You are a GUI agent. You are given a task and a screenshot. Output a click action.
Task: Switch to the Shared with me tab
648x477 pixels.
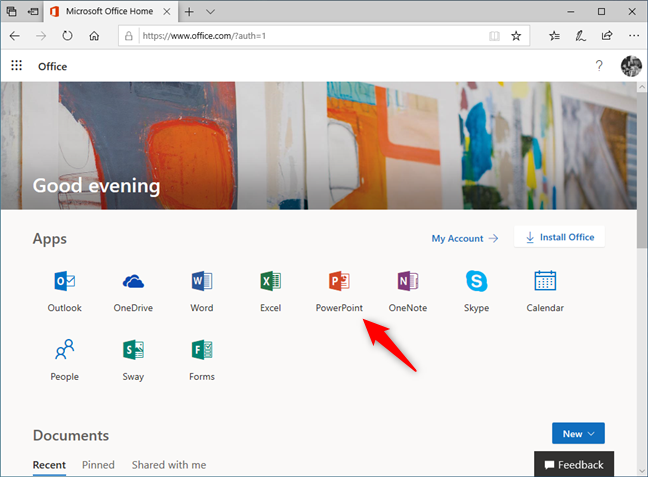tap(169, 465)
